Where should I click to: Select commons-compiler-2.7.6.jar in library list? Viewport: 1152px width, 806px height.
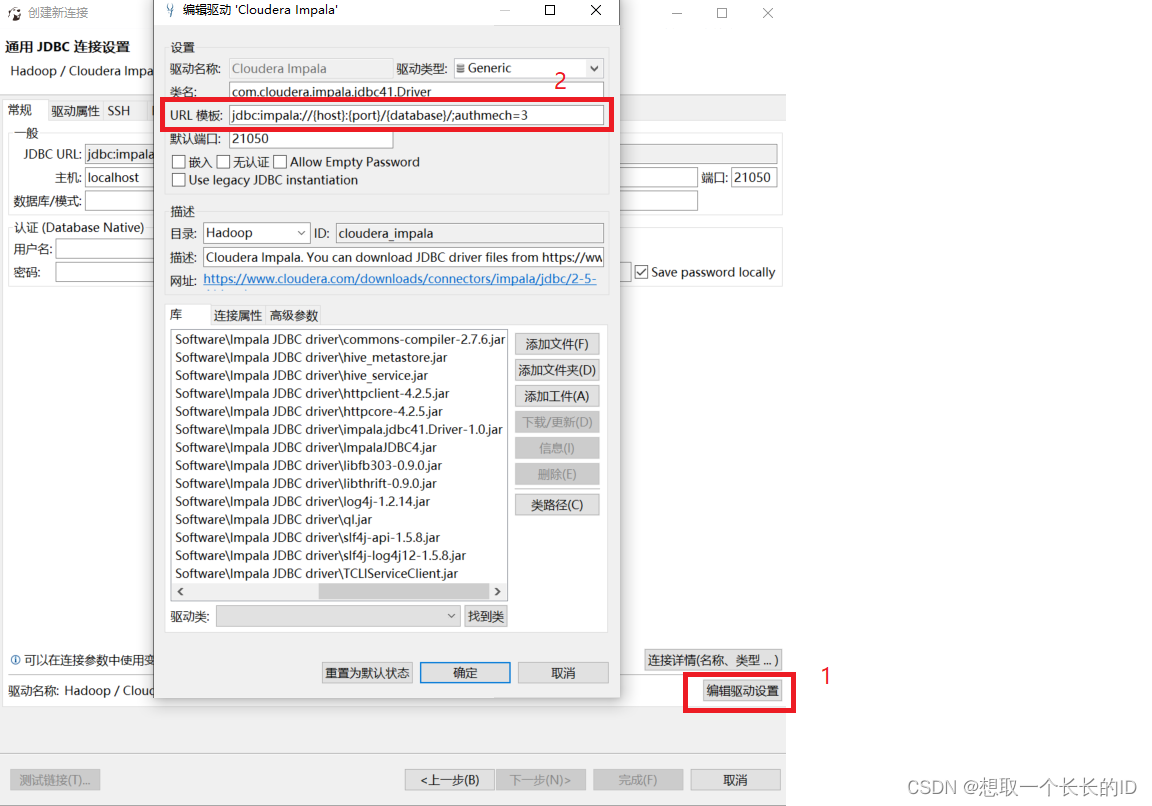(339, 339)
